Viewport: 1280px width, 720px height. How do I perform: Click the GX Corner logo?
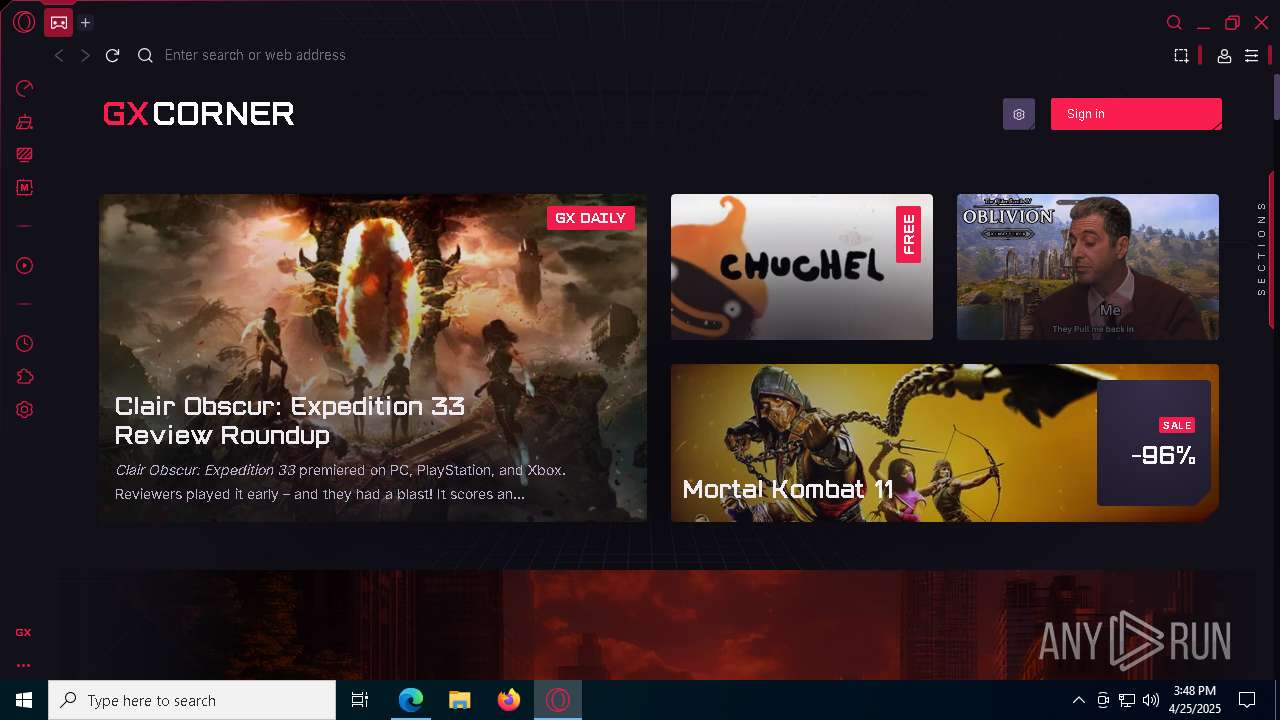coord(199,114)
